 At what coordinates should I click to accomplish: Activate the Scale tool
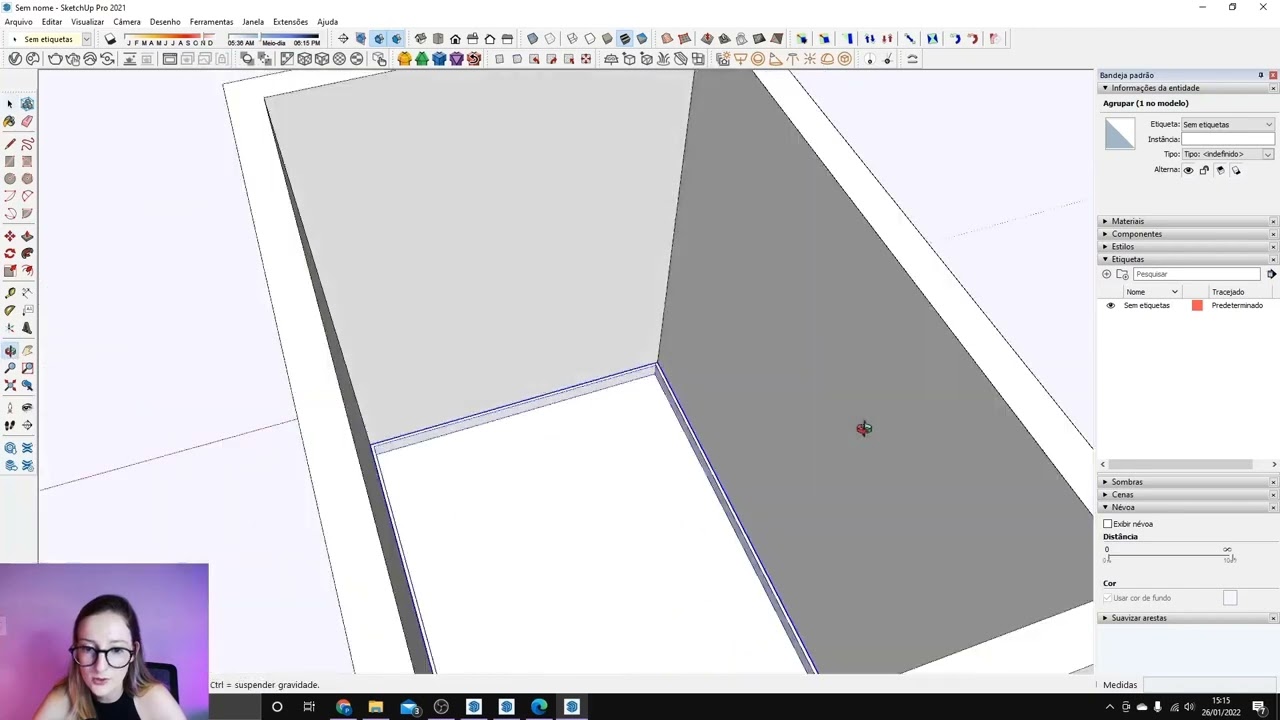point(10,271)
